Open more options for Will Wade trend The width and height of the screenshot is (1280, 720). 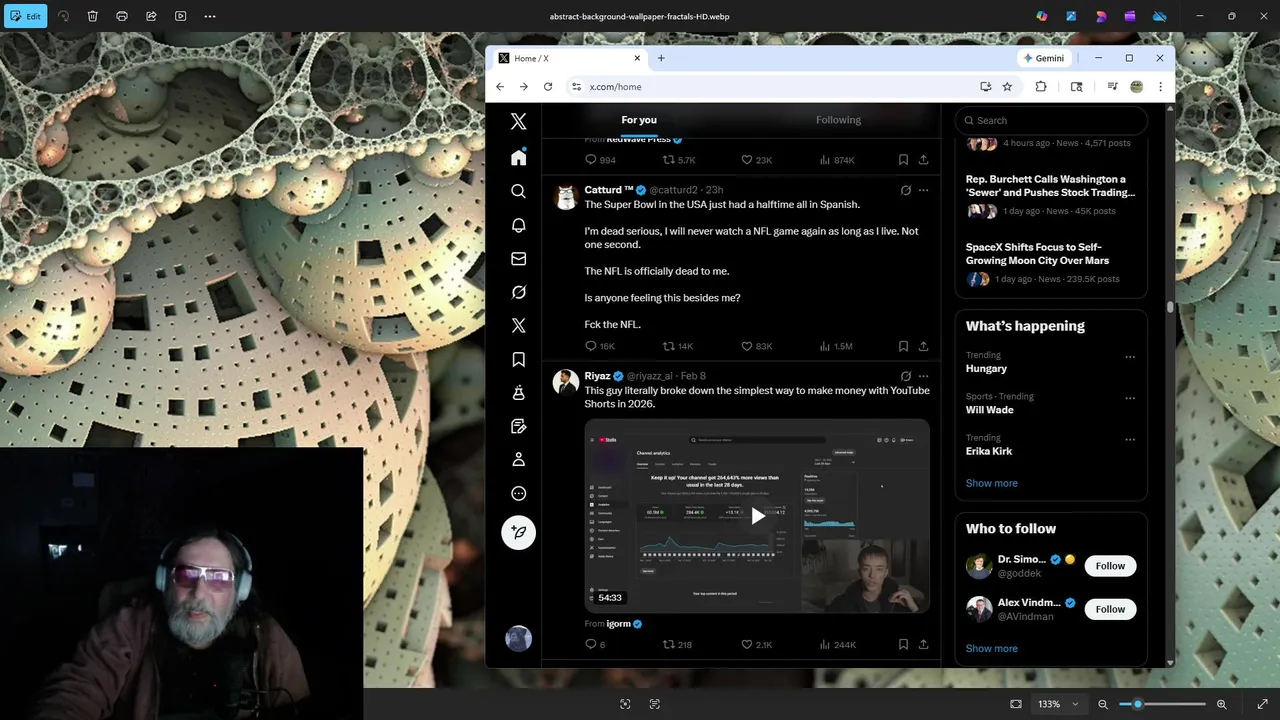1130,398
